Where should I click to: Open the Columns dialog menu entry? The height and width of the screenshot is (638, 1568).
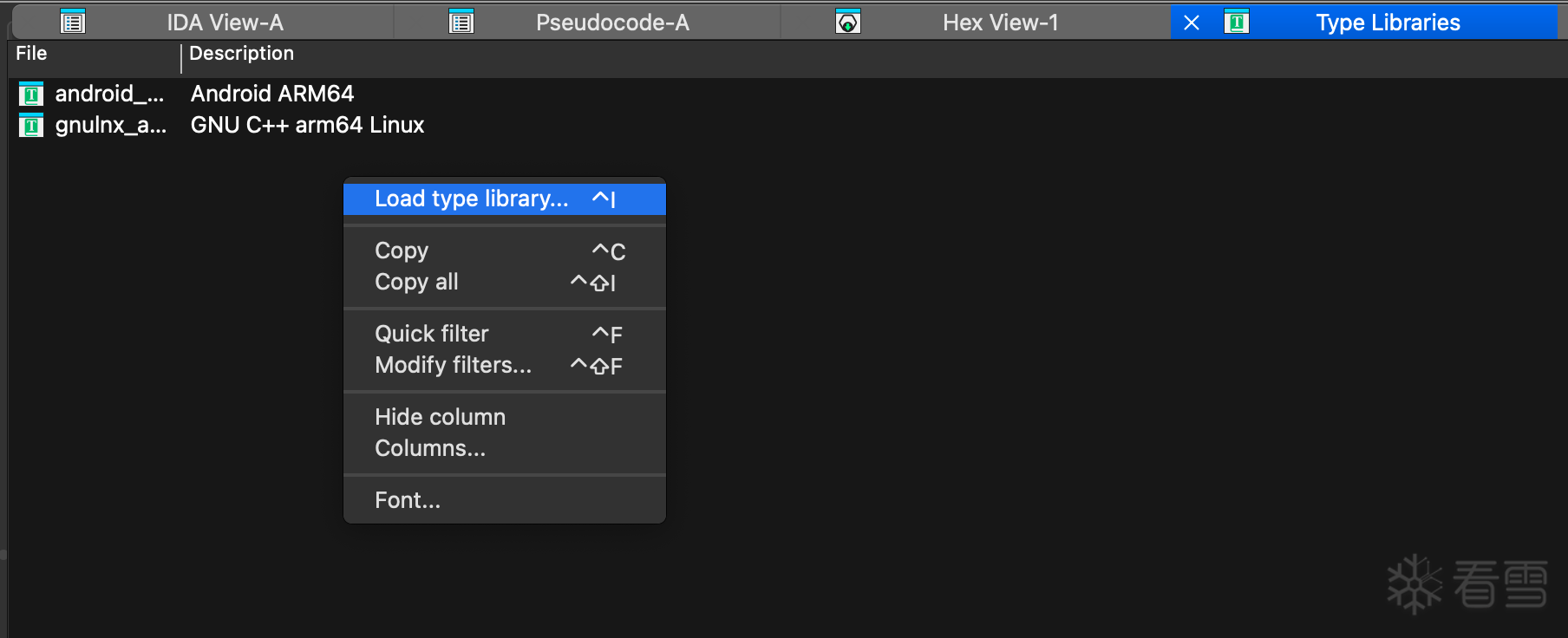(x=430, y=448)
